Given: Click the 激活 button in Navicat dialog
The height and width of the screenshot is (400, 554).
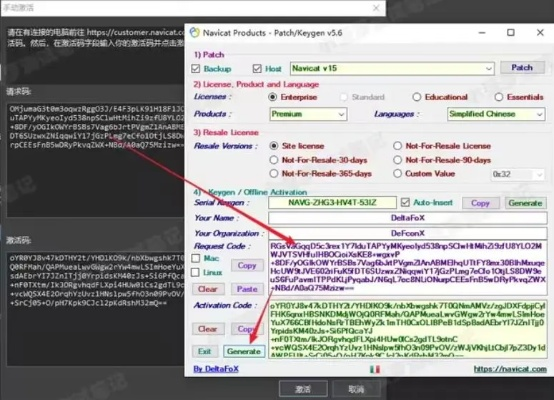Looking at the screenshot, I should click(303, 389).
